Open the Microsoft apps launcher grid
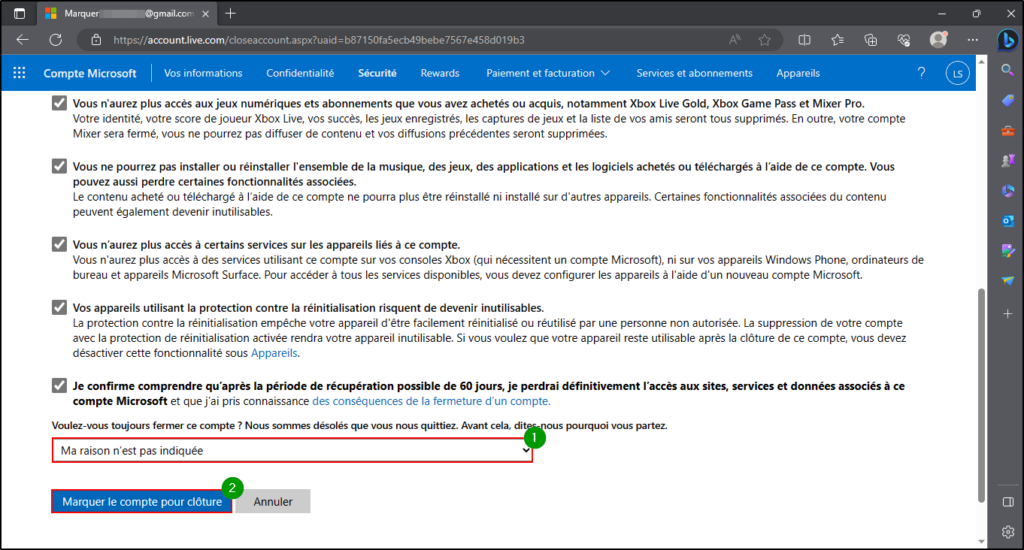Screen dimensions: 1024x550 pyautogui.click(x=20, y=73)
